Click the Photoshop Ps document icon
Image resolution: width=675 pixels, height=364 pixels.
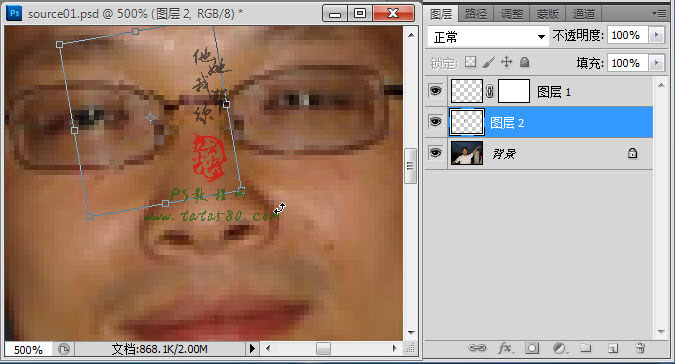(x=14, y=13)
